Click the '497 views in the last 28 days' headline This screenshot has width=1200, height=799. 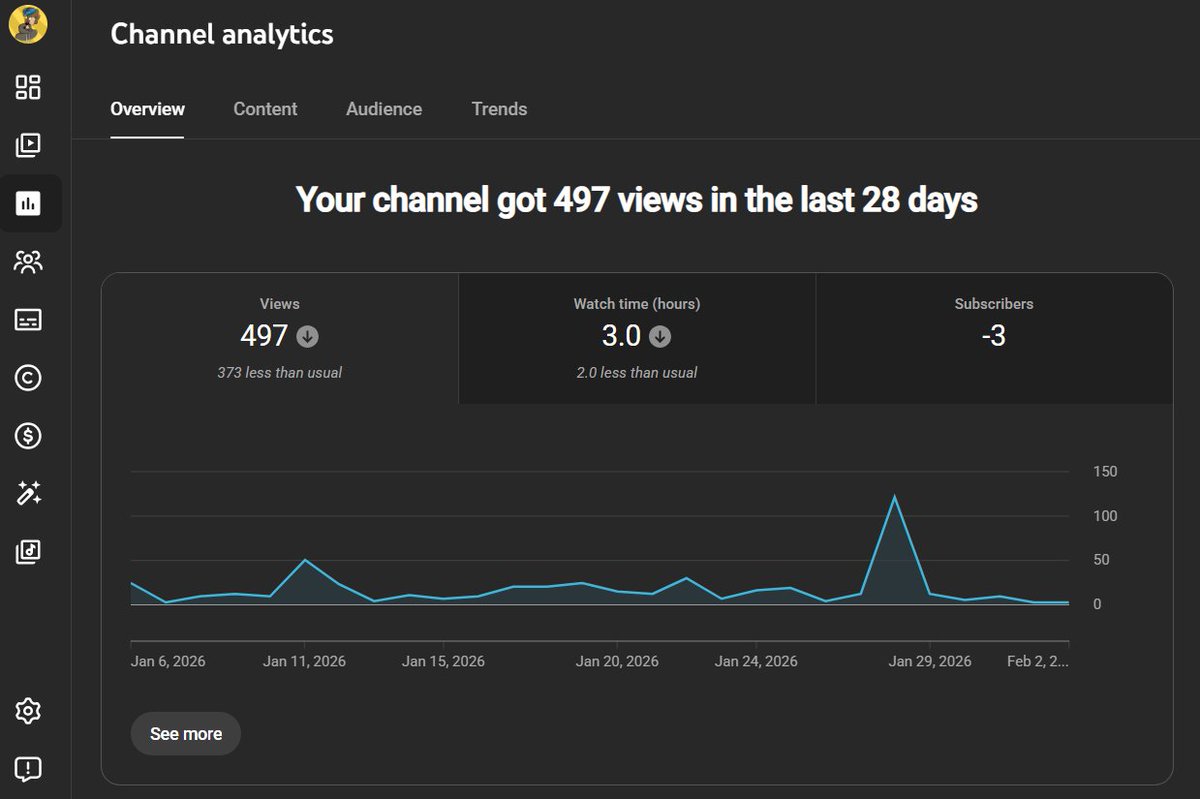(637, 200)
